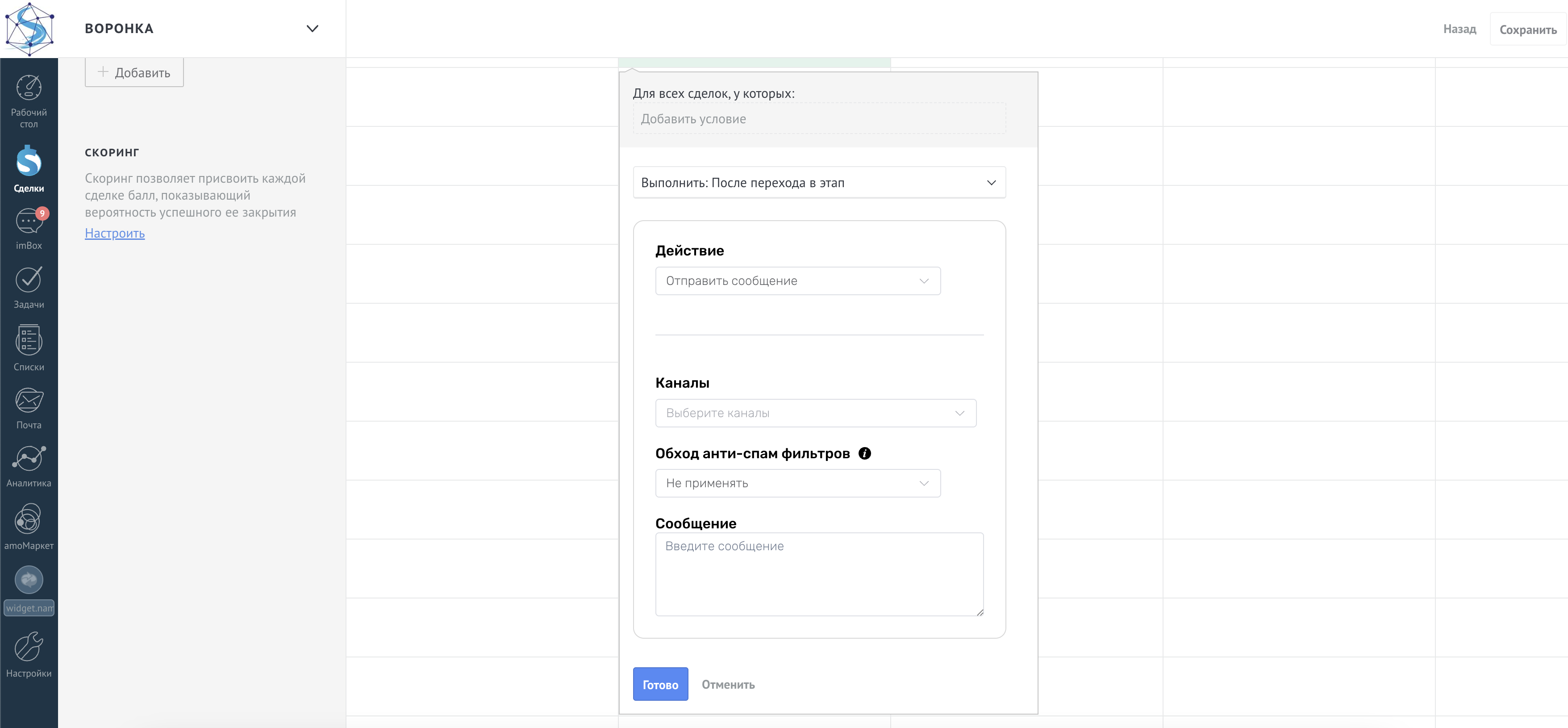This screenshot has width=1568, height=728.
Task: Open the Списки lists icon
Action: coord(29,340)
